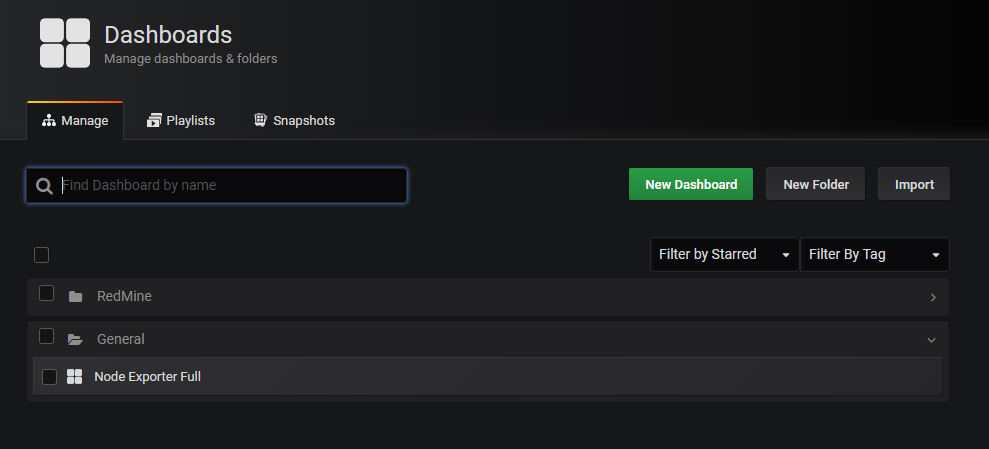Switch to the Manage tab
989x449 pixels.
(x=75, y=120)
